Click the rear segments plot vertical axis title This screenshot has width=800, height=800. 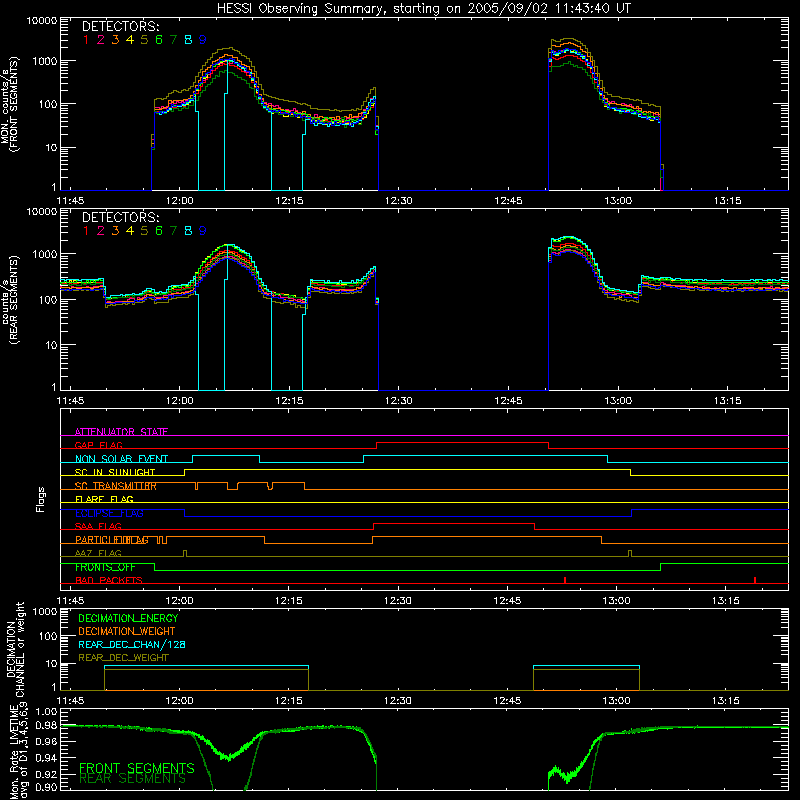pyautogui.click(x=10, y=299)
